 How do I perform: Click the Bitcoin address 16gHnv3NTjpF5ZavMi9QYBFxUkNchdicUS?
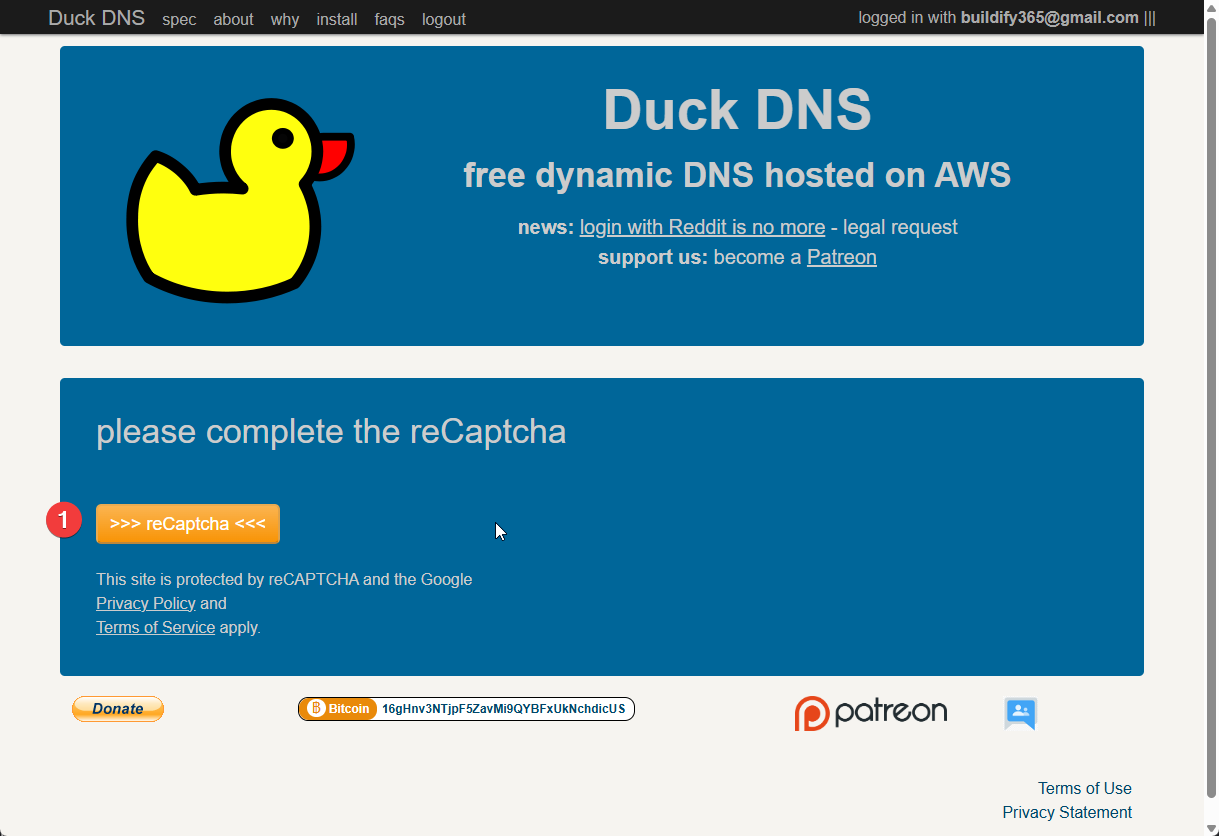pyautogui.click(x=504, y=709)
